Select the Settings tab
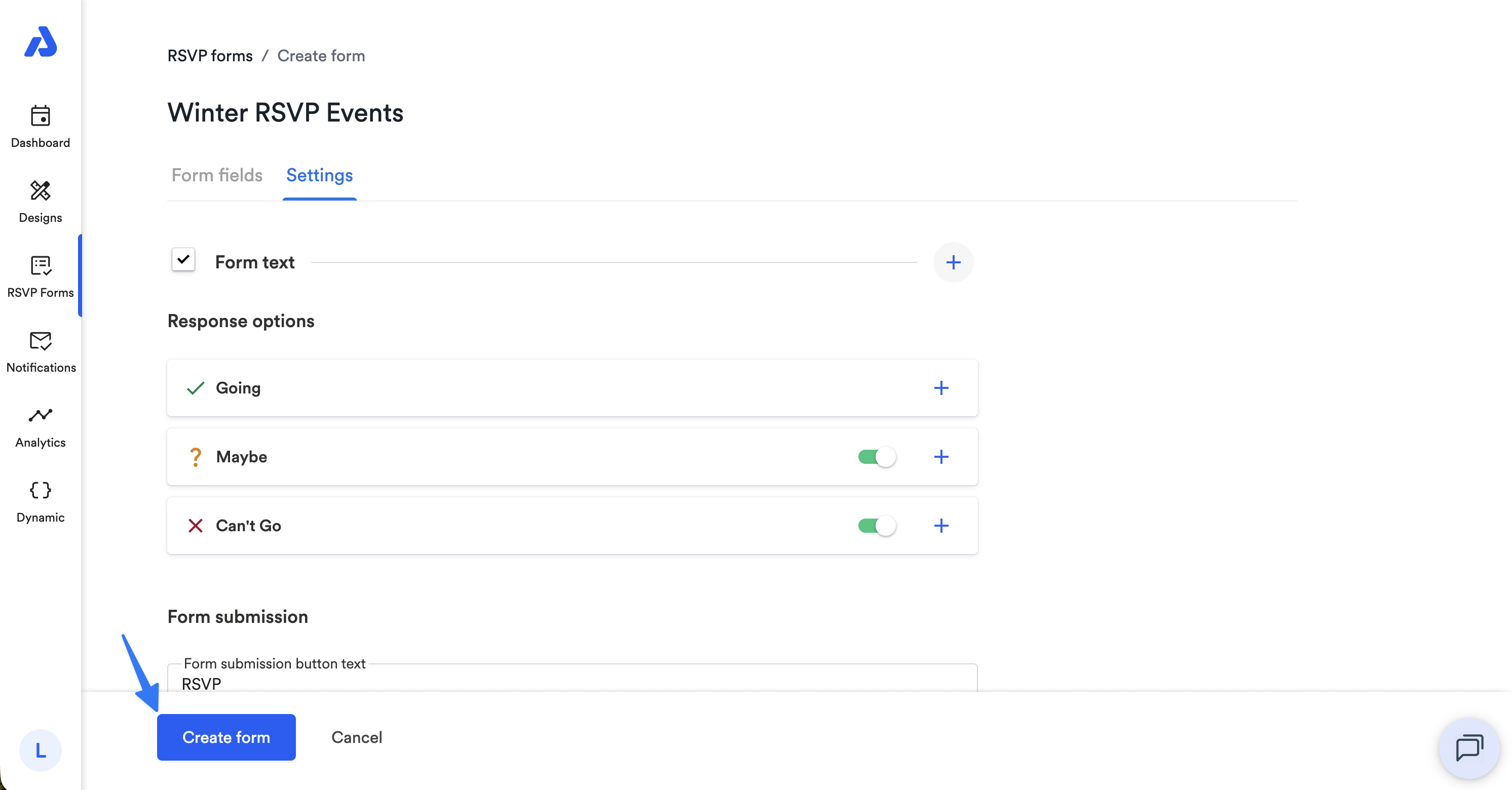Screen dimensions: 1512x790 (x=319, y=175)
